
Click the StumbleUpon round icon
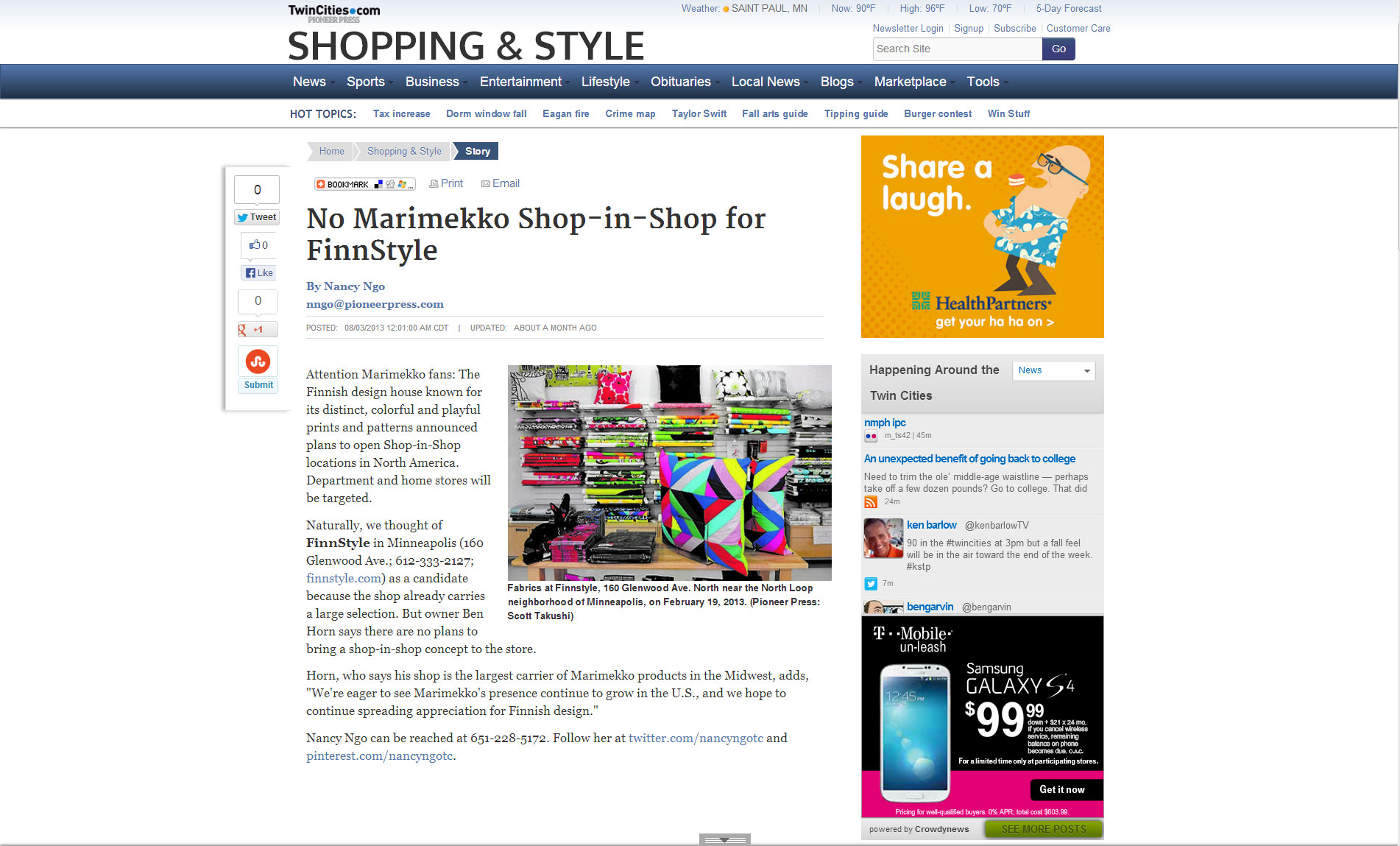258,362
